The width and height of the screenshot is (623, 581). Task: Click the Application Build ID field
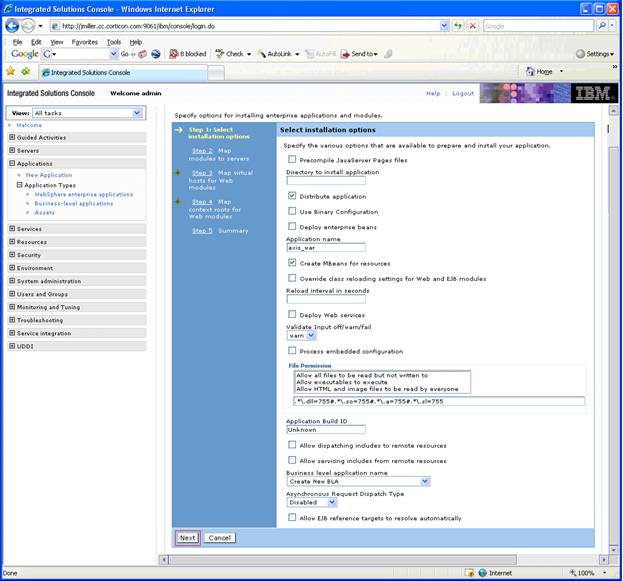pos(326,430)
